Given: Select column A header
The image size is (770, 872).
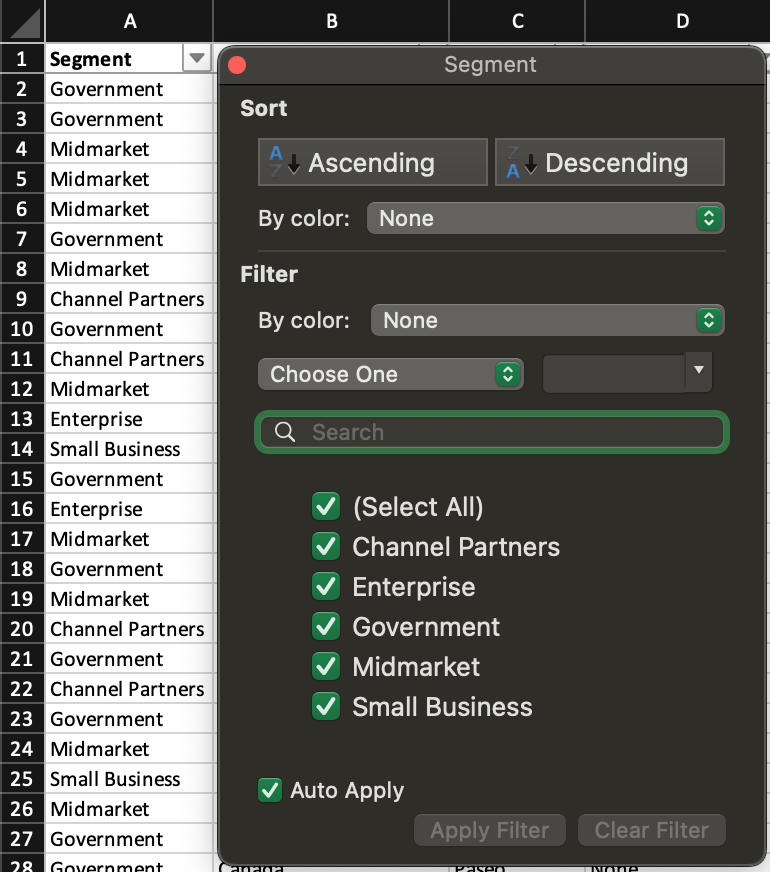Looking at the screenshot, I should [x=129, y=21].
